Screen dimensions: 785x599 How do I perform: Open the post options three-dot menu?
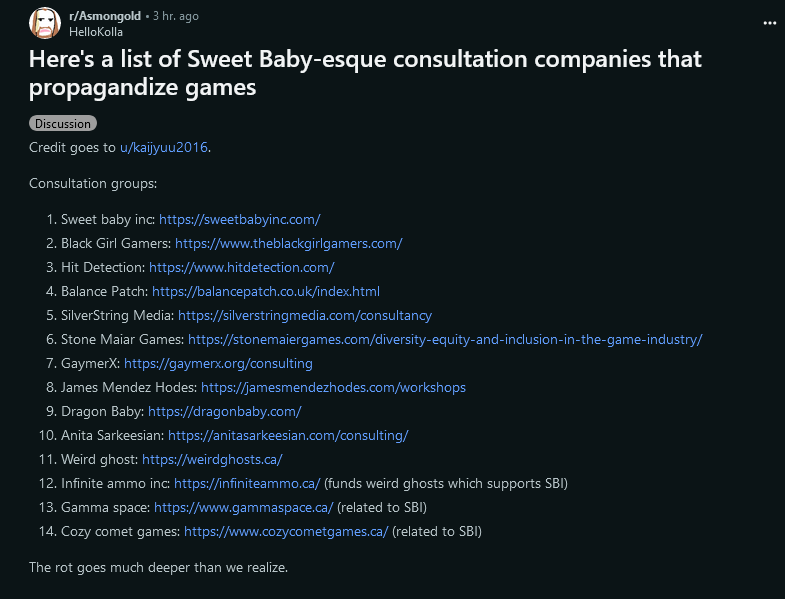pos(769,23)
